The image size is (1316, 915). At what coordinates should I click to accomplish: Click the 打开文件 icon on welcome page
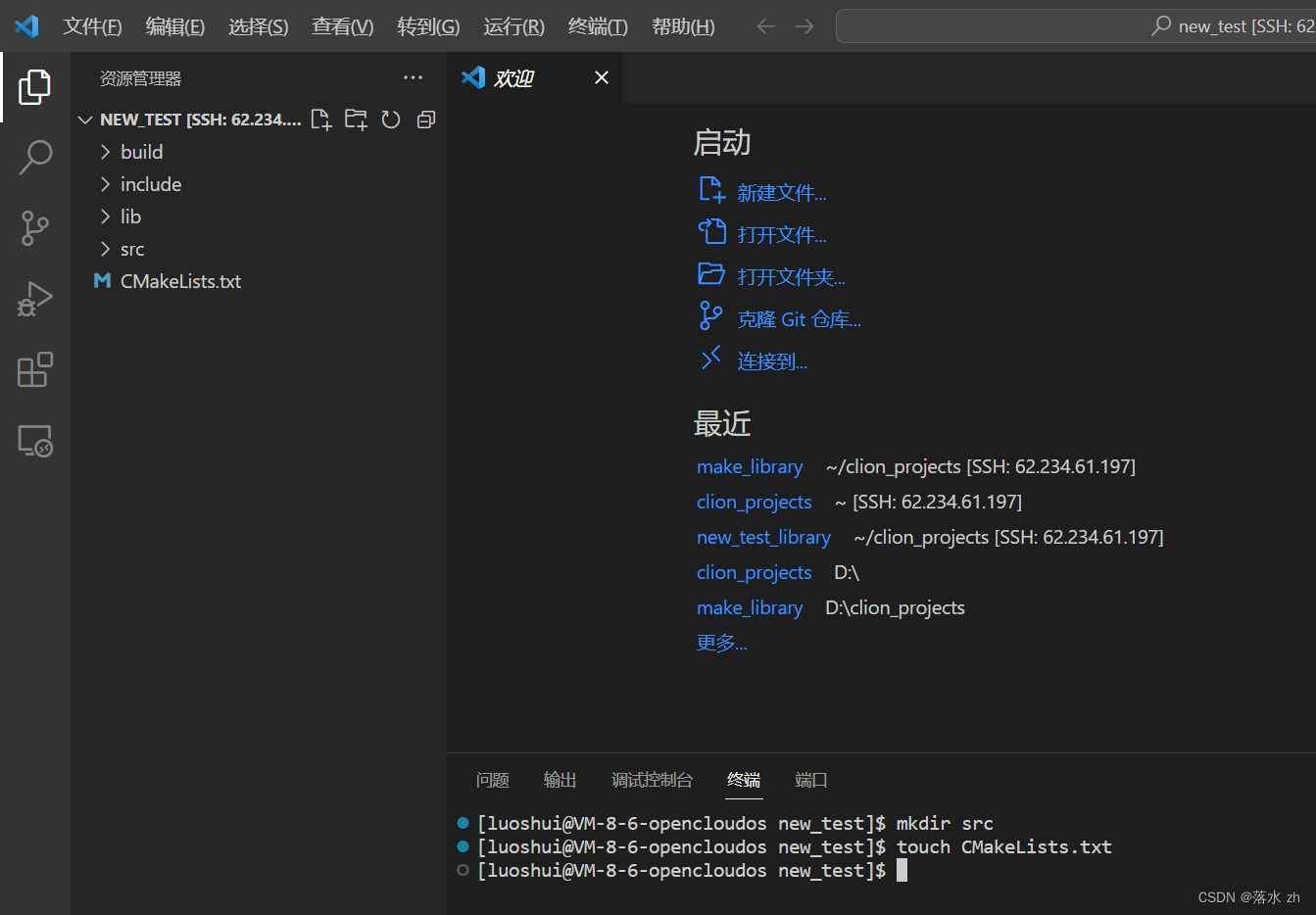coord(711,232)
